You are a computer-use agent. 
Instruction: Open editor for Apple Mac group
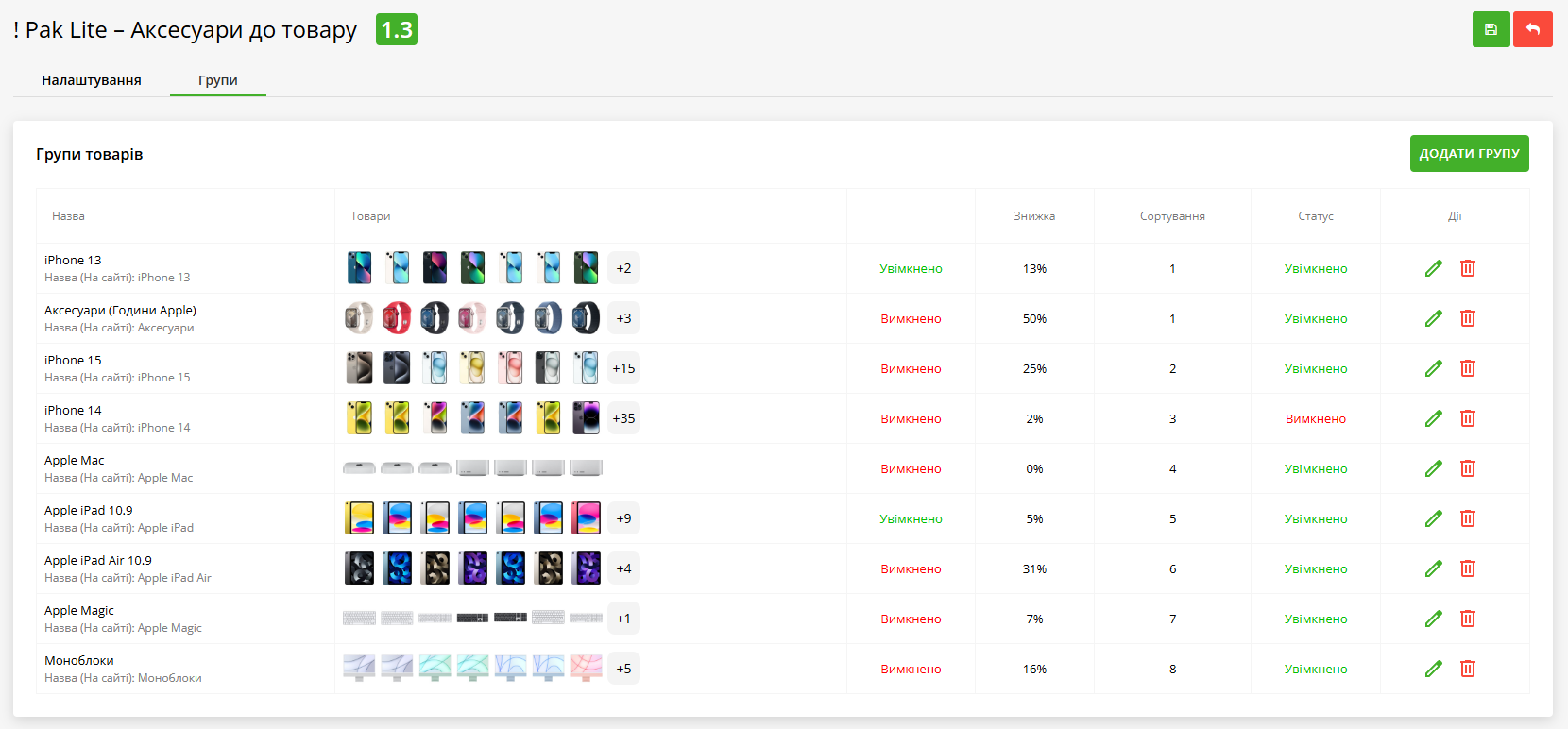(x=1433, y=468)
